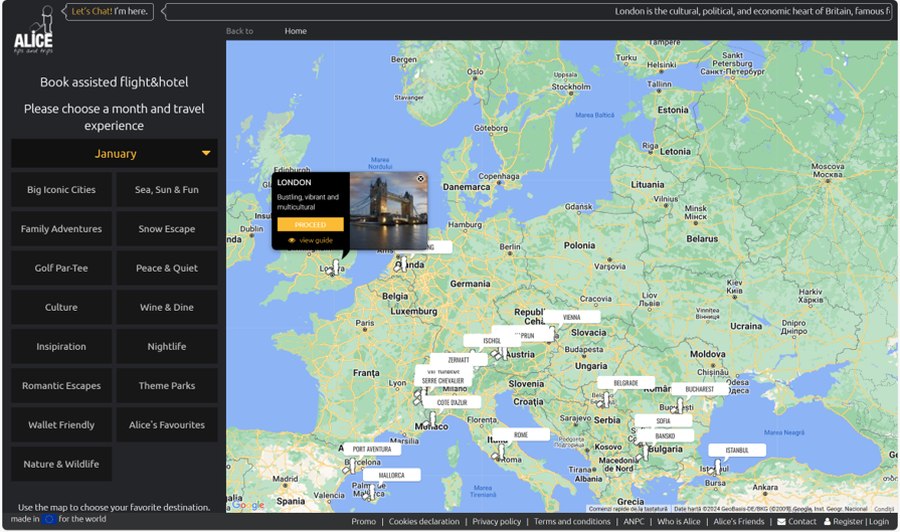Toggle the Snow Escape travel experience

point(167,229)
